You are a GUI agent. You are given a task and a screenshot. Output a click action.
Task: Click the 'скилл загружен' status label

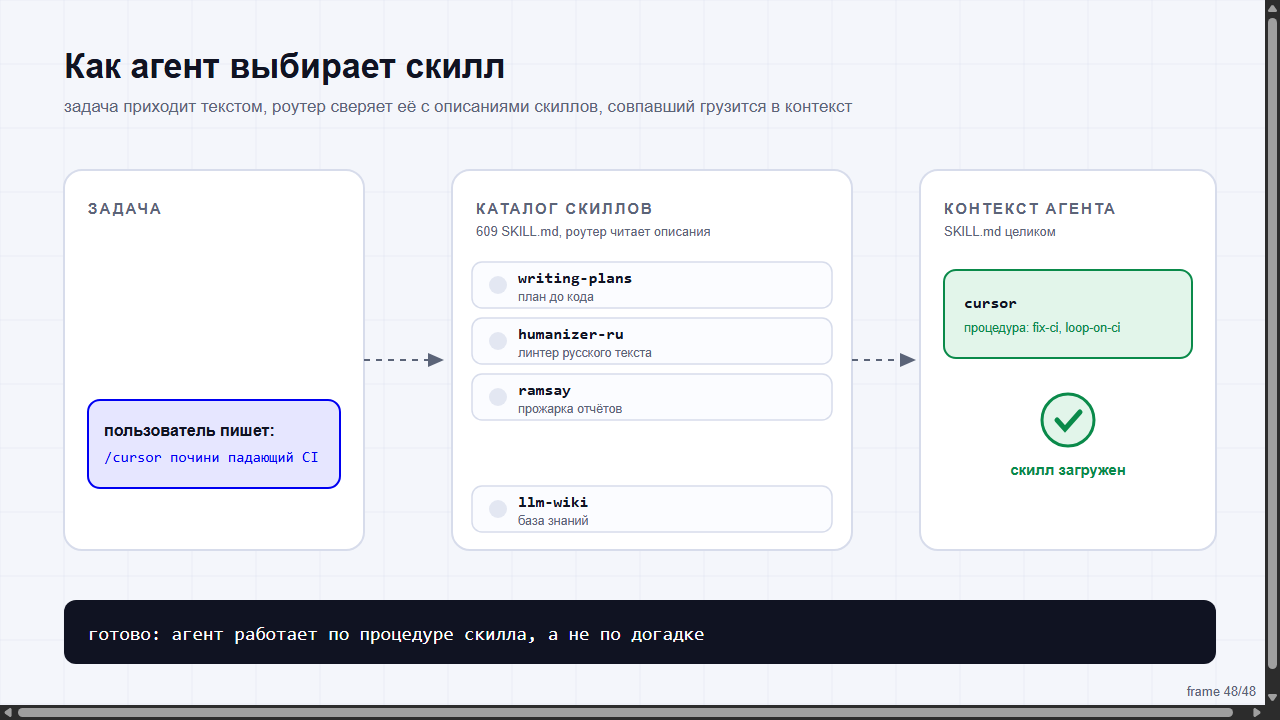[1068, 470]
